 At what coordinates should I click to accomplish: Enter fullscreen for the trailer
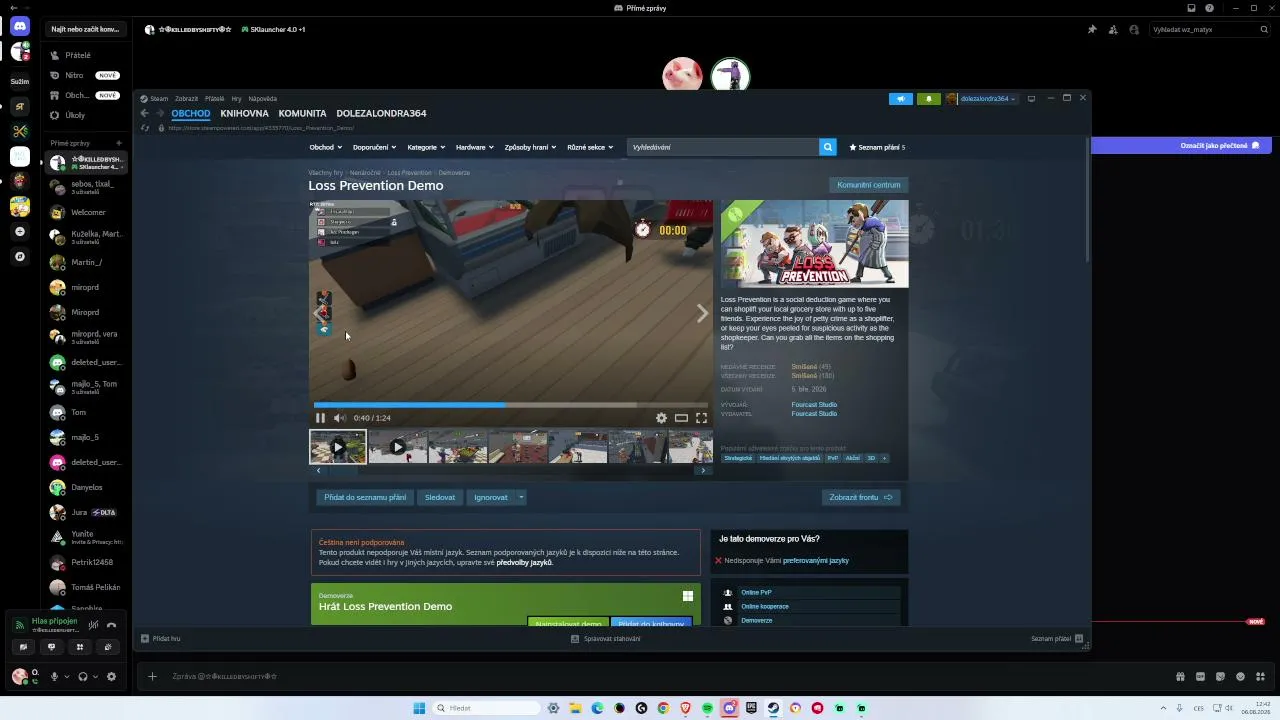click(701, 418)
